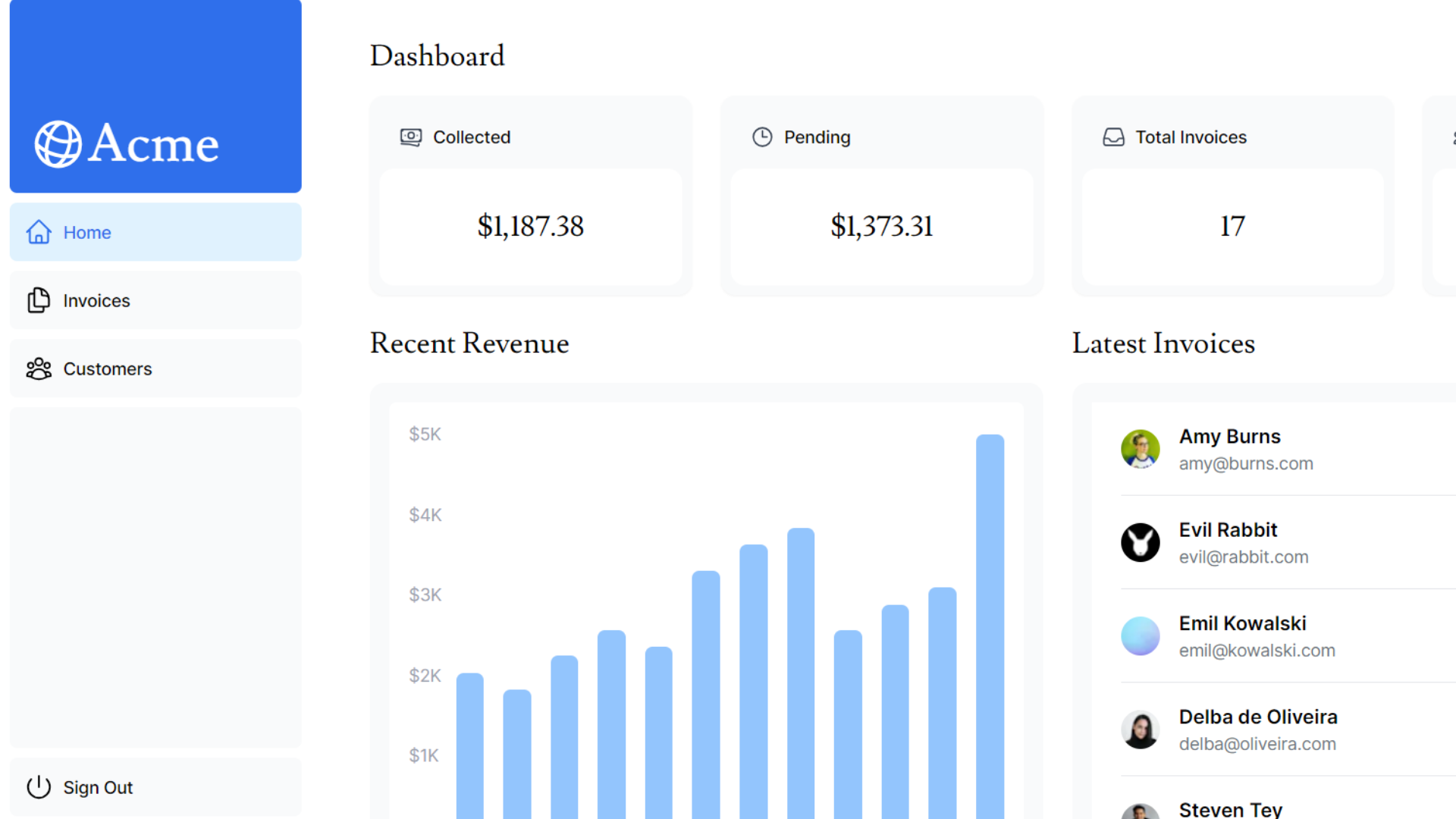Viewport: 1456px width, 819px height.
Task: Click the Invoices page icon
Action: pyautogui.click(x=38, y=300)
